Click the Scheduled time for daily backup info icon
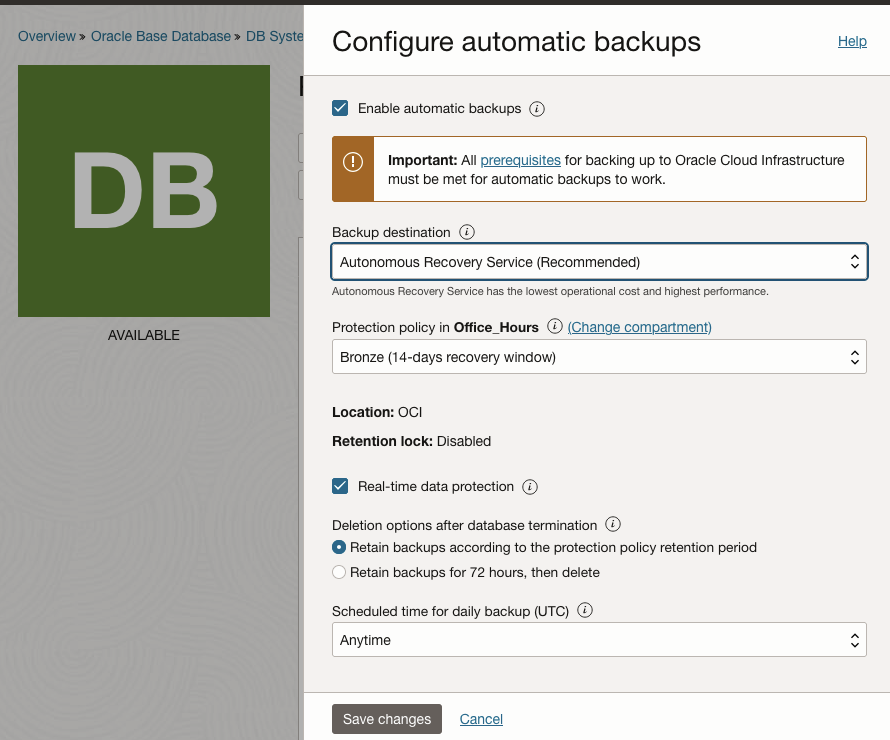Image resolution: width=890 pixels, height=740 pixels. pos(585,610)
